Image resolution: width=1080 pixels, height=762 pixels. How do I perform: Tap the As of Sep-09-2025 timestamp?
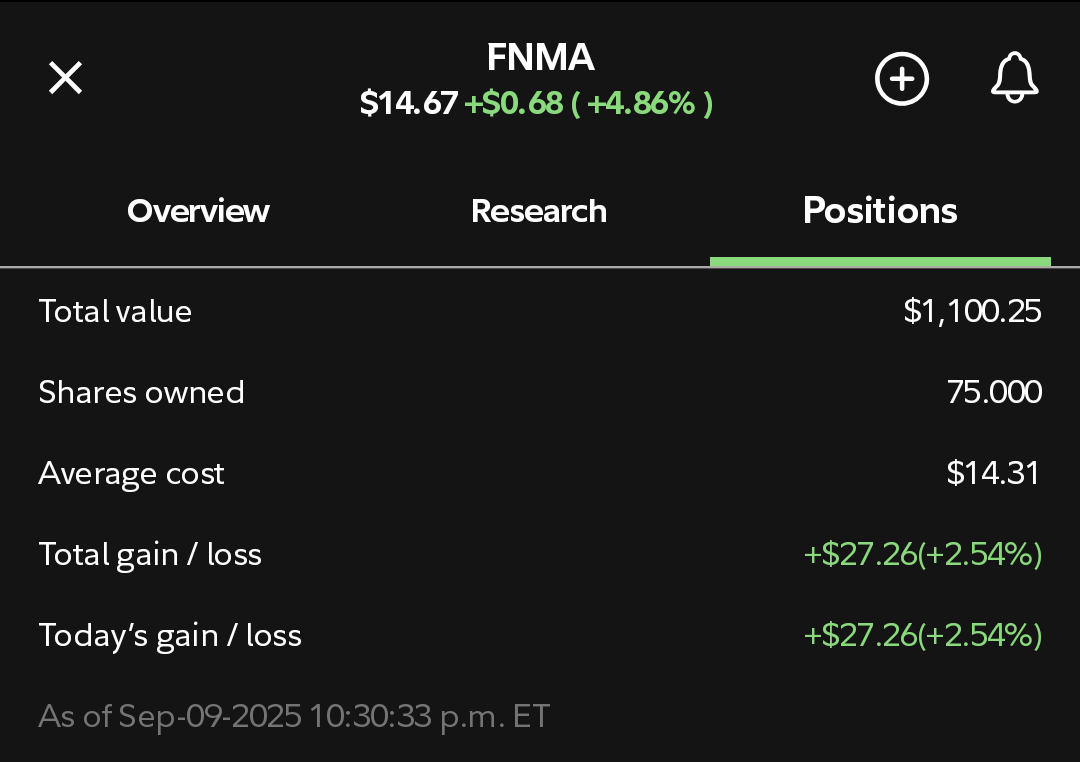coord(294,717)
